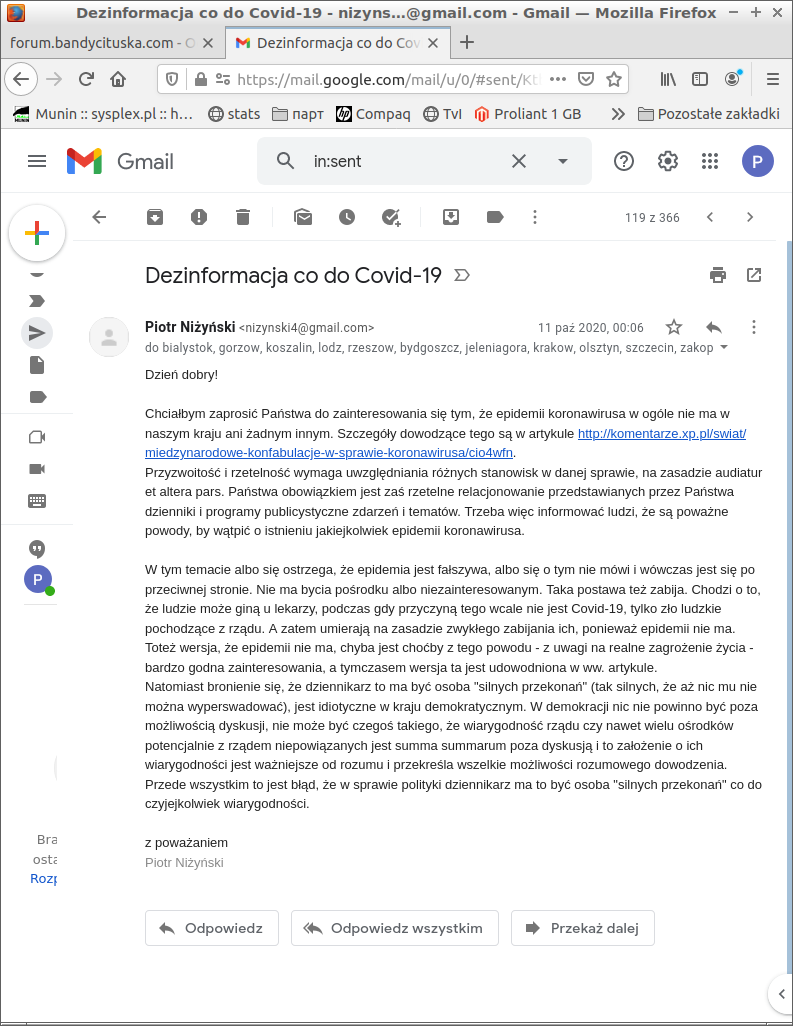This screenshot has width=793, height=1026.
Task: Go to Firefox home page
Action: (x=118, y=79)
